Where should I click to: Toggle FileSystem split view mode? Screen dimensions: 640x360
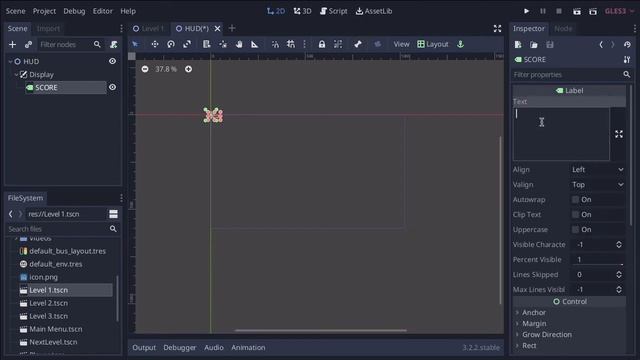tap(113, 214)
